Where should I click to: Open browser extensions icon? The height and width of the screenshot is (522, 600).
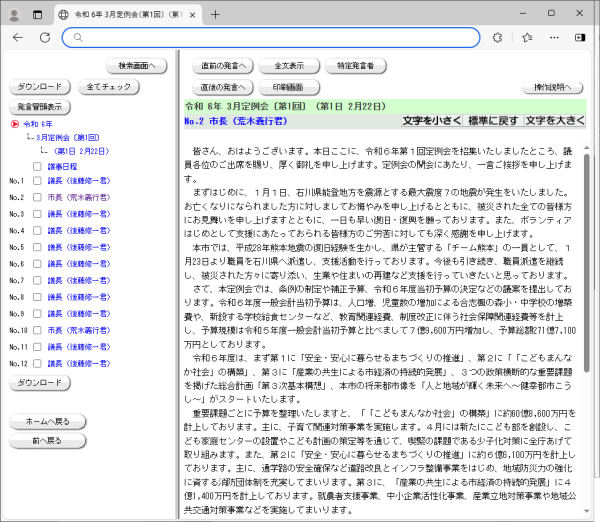497,38
